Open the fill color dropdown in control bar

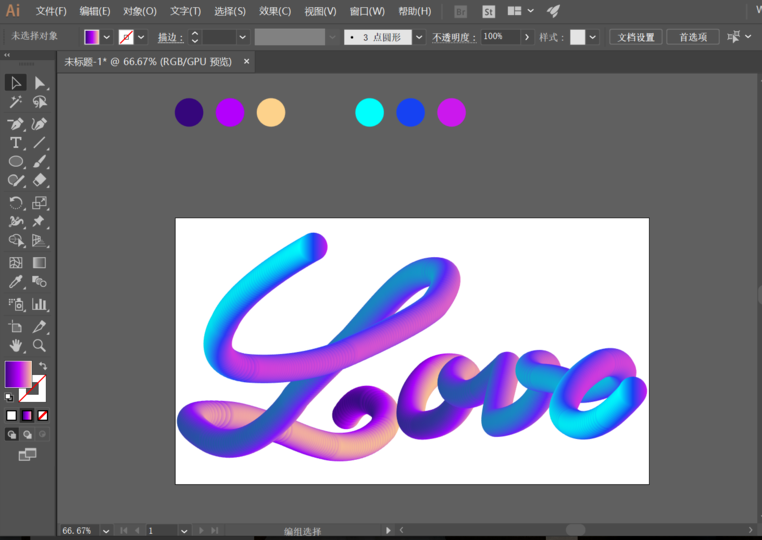[x=107, y=37]
